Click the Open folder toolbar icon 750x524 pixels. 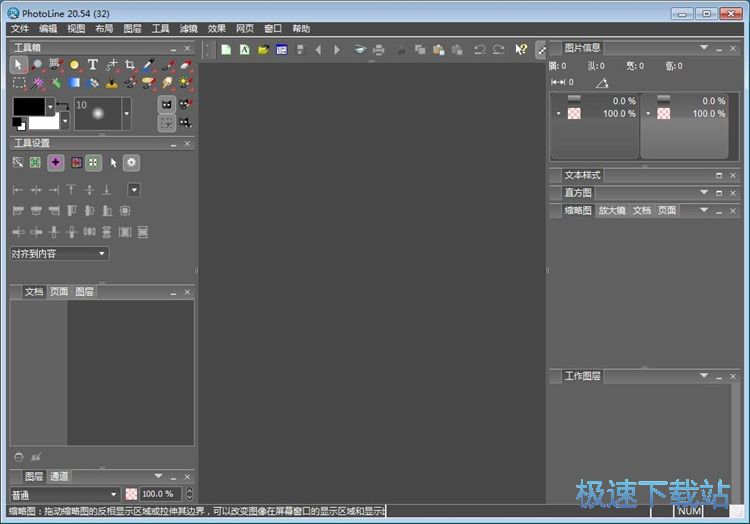click(263, 49)
